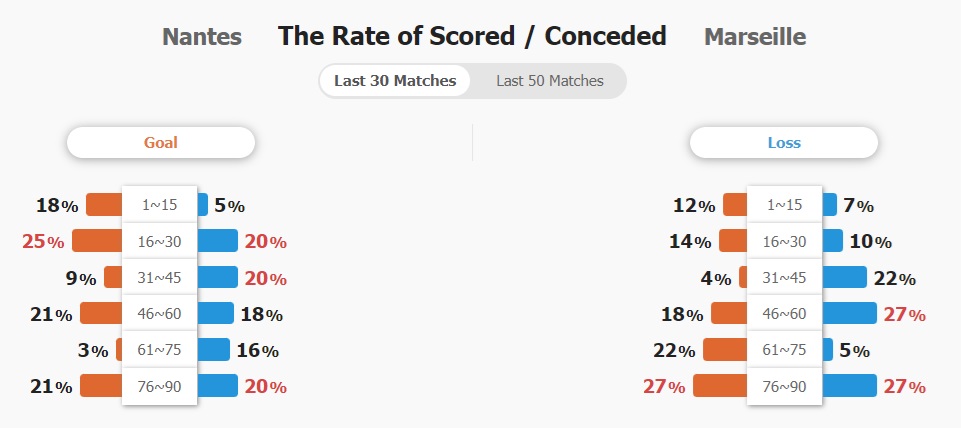Select the Goal 16~30 interval label
The height and width of the screenshot is (428, 961).
pos(159,241)
